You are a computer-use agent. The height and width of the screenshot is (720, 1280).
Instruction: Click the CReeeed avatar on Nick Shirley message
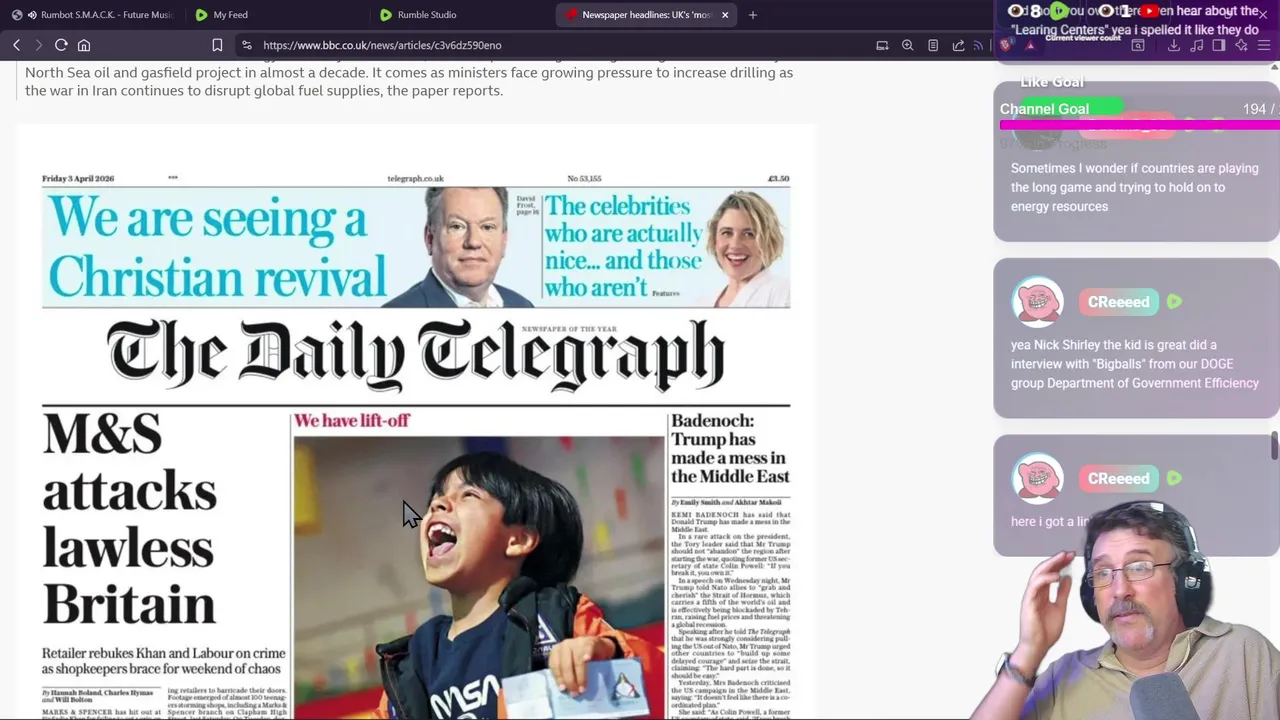click(1037, 302)
